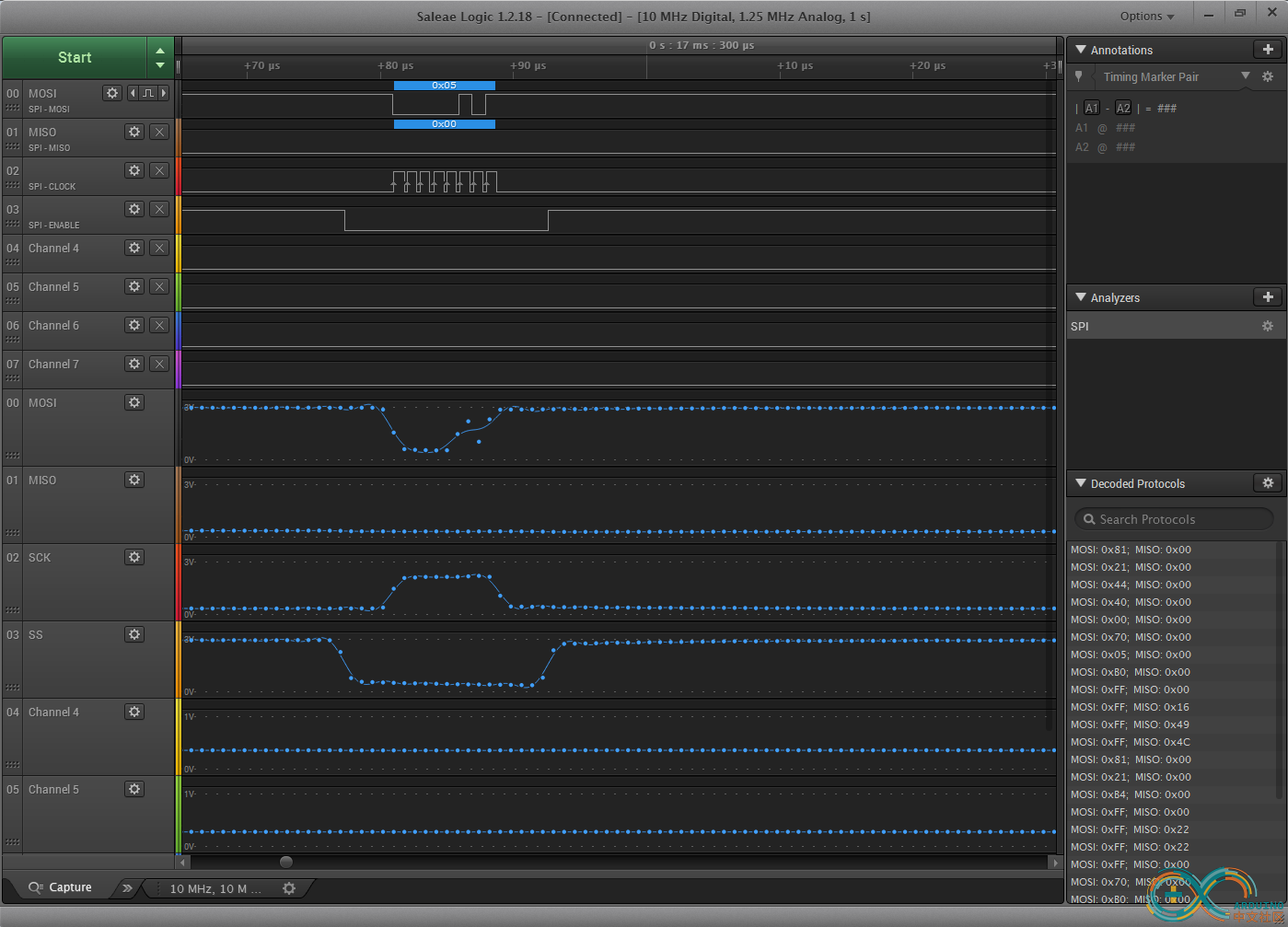Open device settings gear beside 10 MHz tab
Screen dimensions: 1288x927
(289, 888)
